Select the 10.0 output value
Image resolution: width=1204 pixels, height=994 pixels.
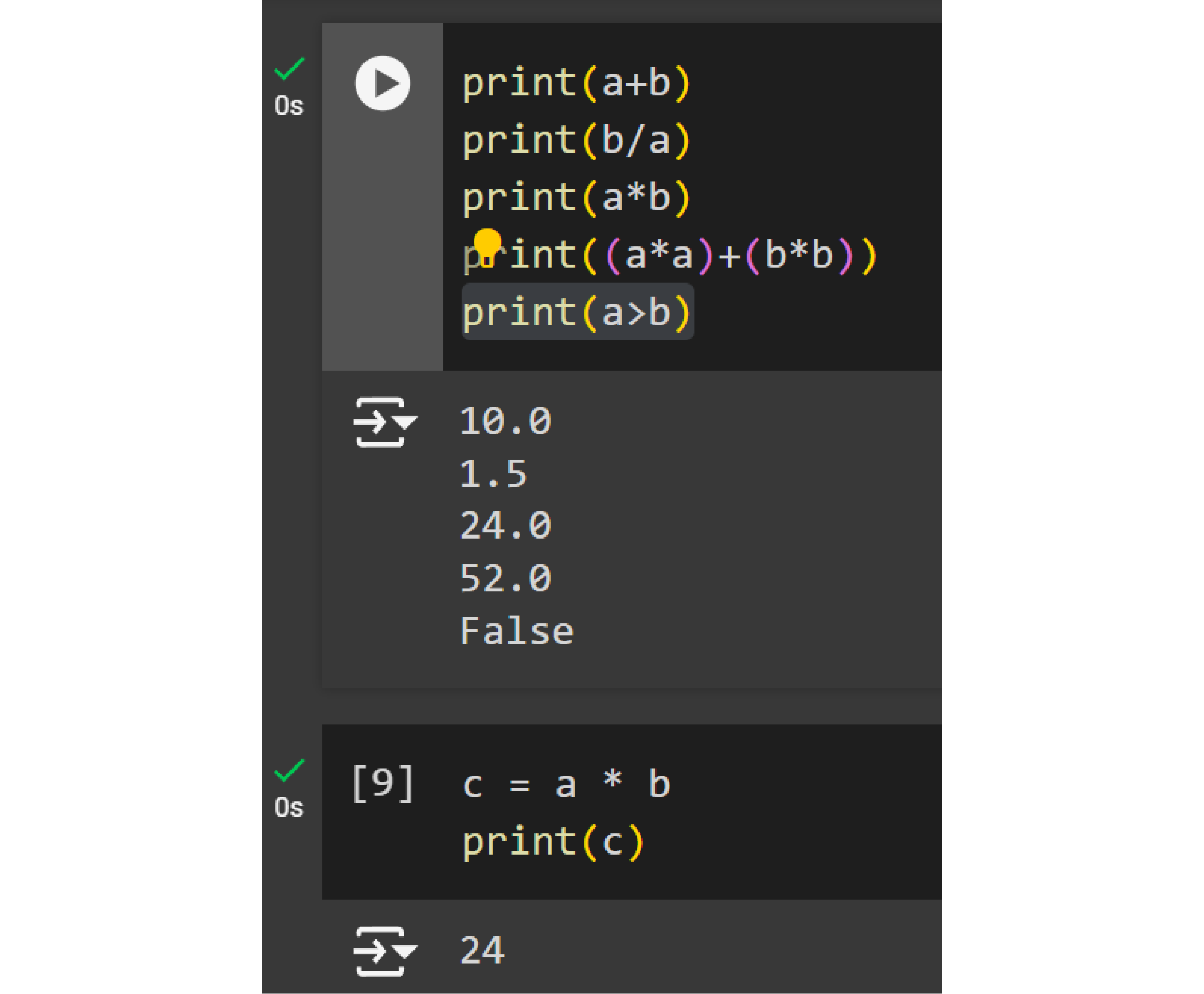click(505, 422)
